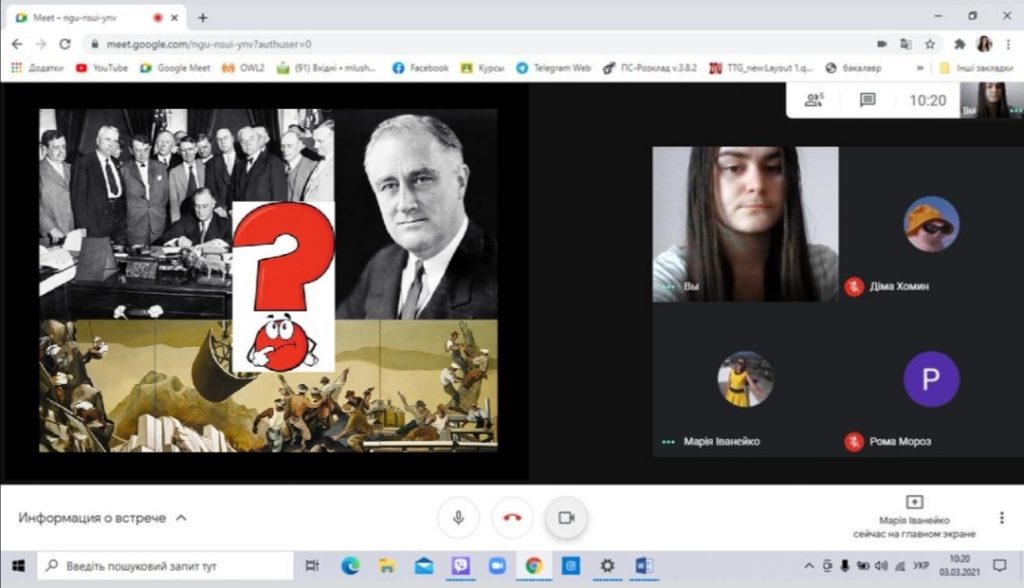Image resolution: width=1024 pixels, height=588 pixels.
Task: Bookmark this page with the star icon
Action: (930, 44)
